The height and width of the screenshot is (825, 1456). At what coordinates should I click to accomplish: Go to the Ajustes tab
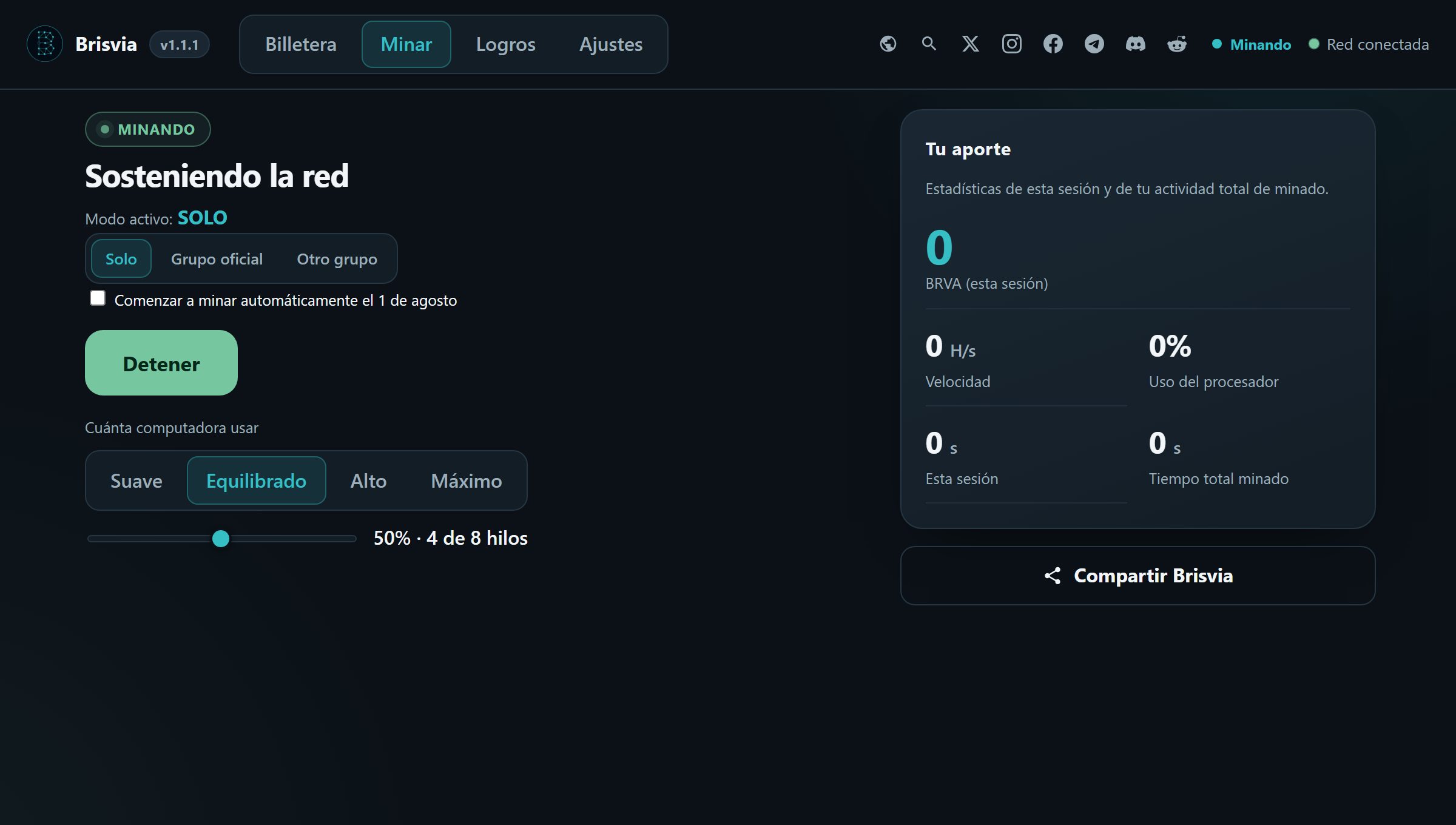coord(611,44)
